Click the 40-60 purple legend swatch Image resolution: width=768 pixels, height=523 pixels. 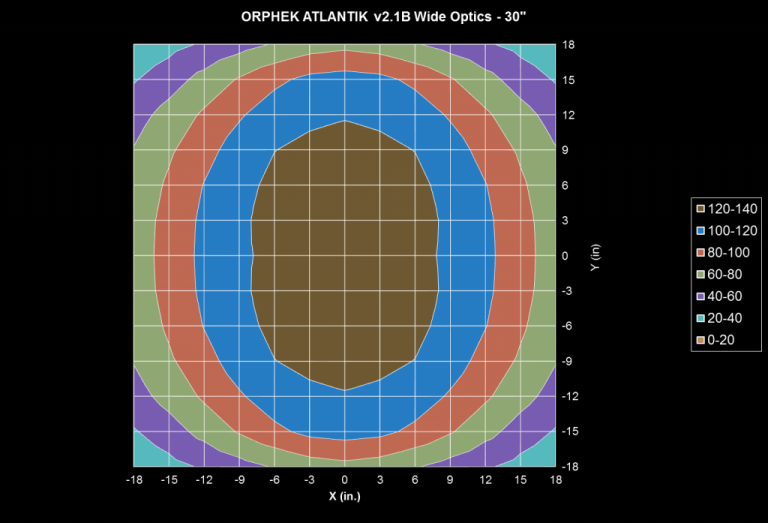point(700,296)
